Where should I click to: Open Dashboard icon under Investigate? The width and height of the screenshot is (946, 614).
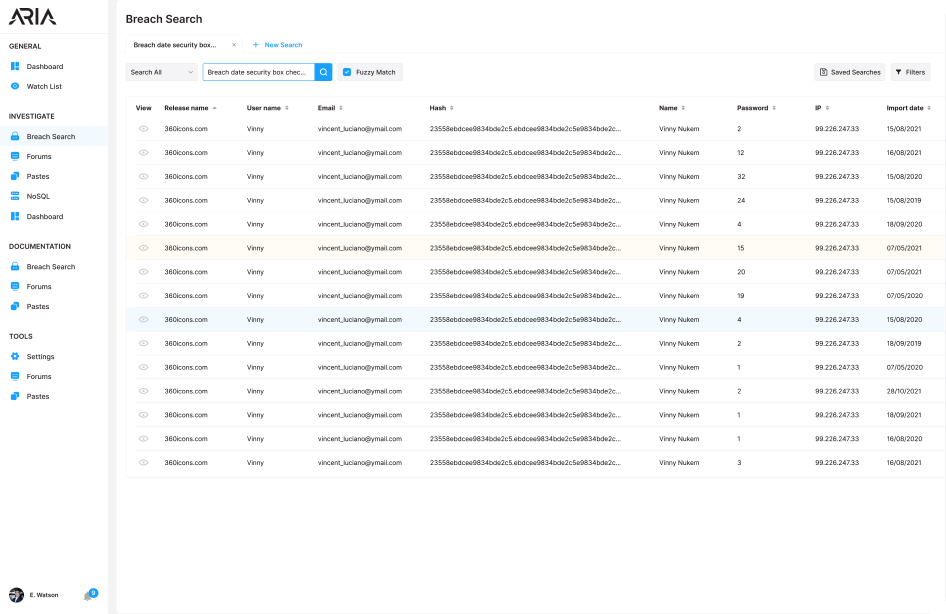tap(15, 216)
